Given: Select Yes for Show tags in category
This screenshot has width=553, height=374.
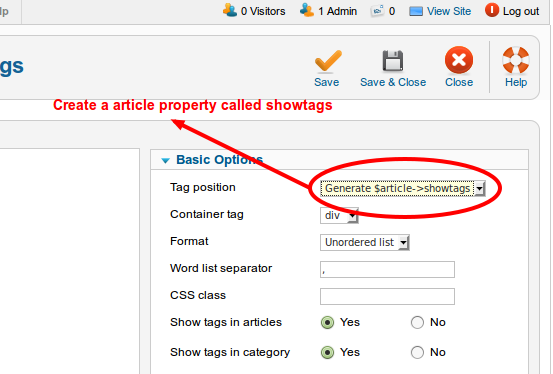Looking at the screenshot, I should coord(327,352).
